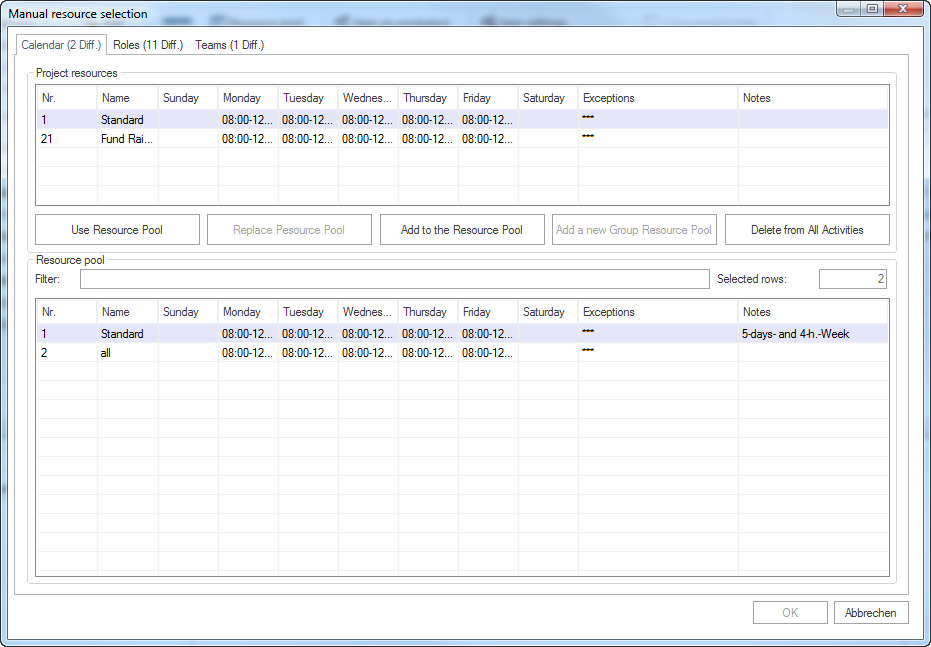Switch to the Calendar (2 Diff.) tab
The width and height of the screenshot is (931, 647).
click(x=61, y=45)
